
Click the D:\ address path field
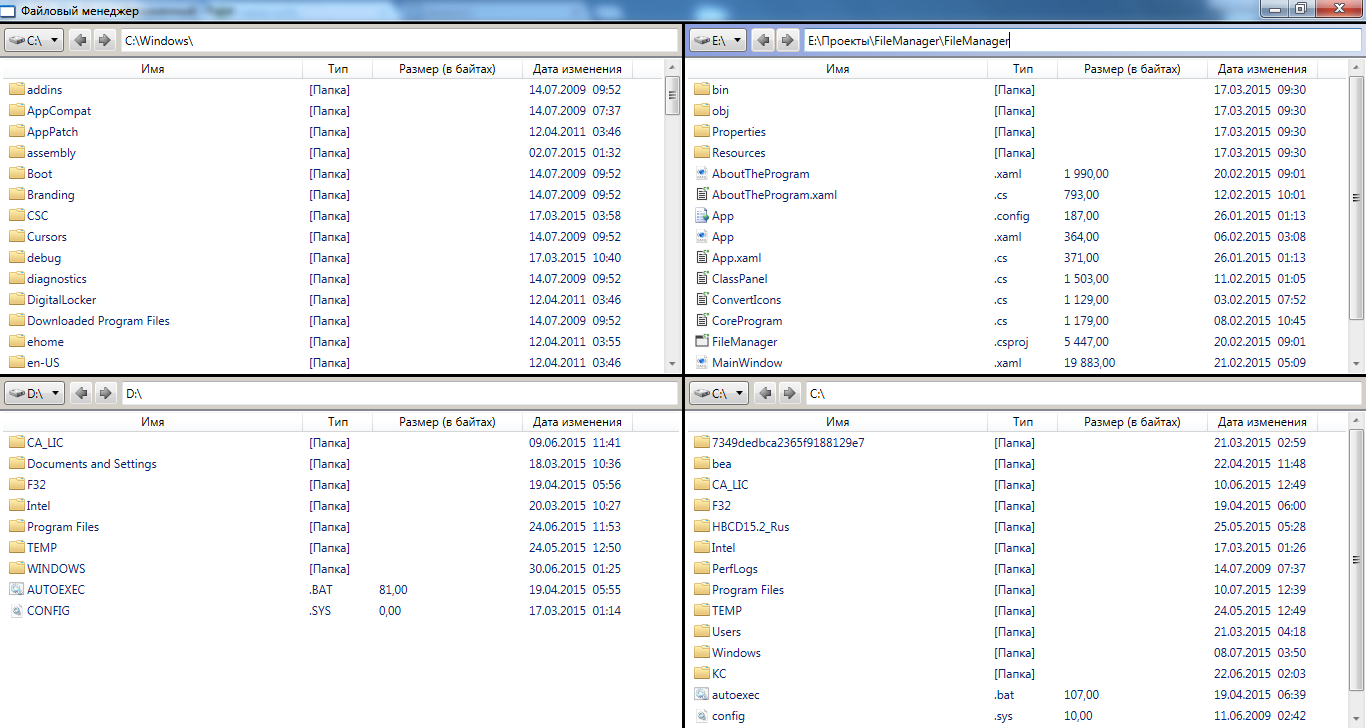point(399,394)
